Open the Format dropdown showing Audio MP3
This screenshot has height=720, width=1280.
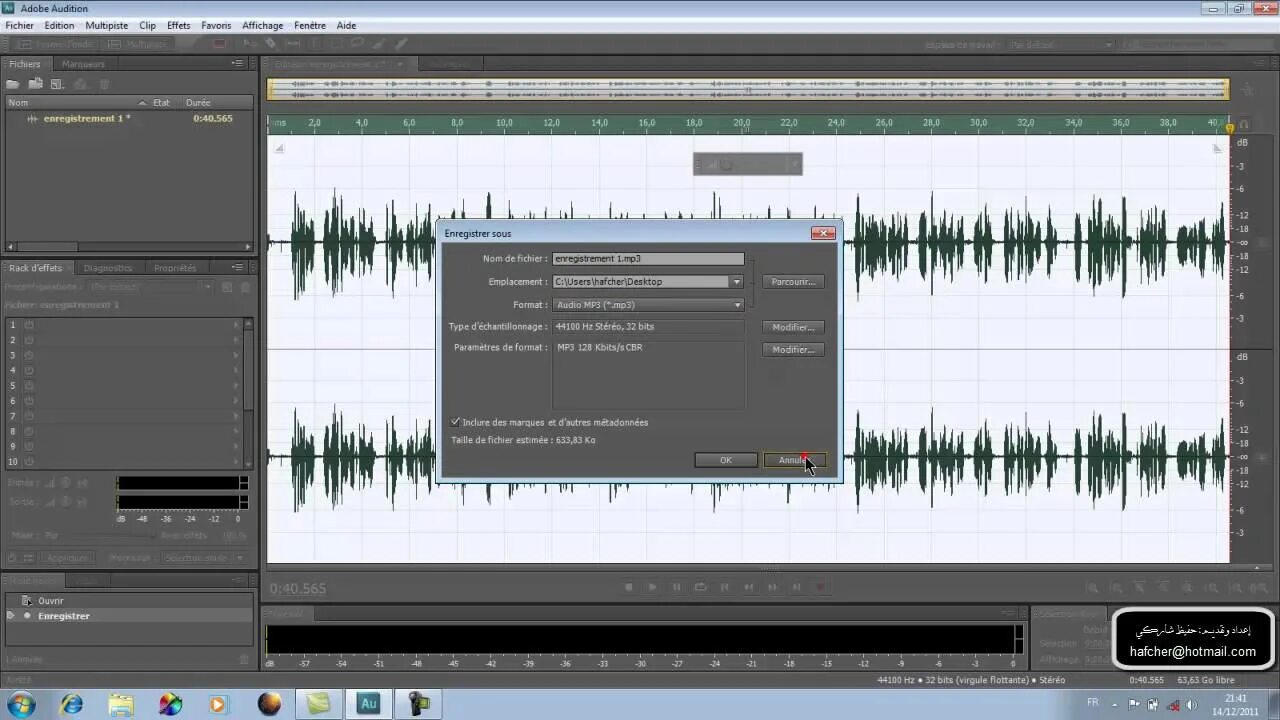point(648,305)
